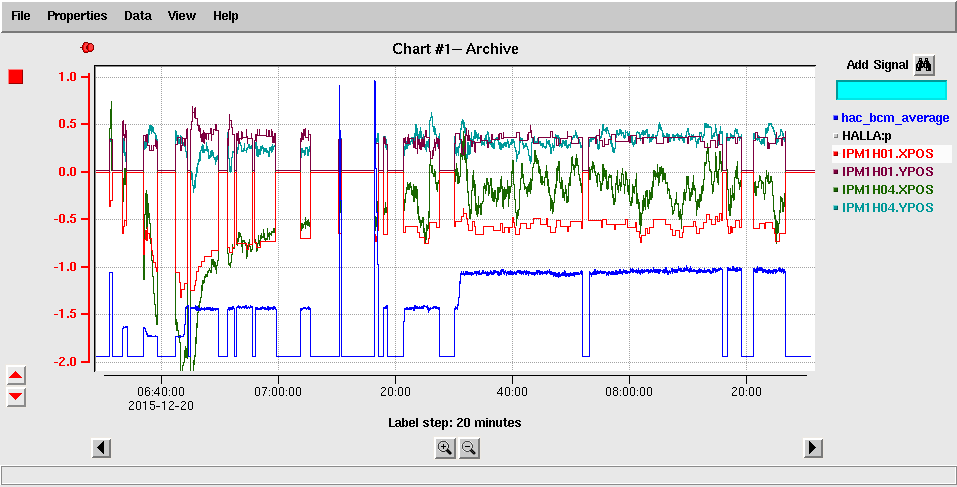Viewport: 957px width, 487px height.
Task: Click the red up arrow axis button
Action: pyautogui.click(x=16, y=375)
